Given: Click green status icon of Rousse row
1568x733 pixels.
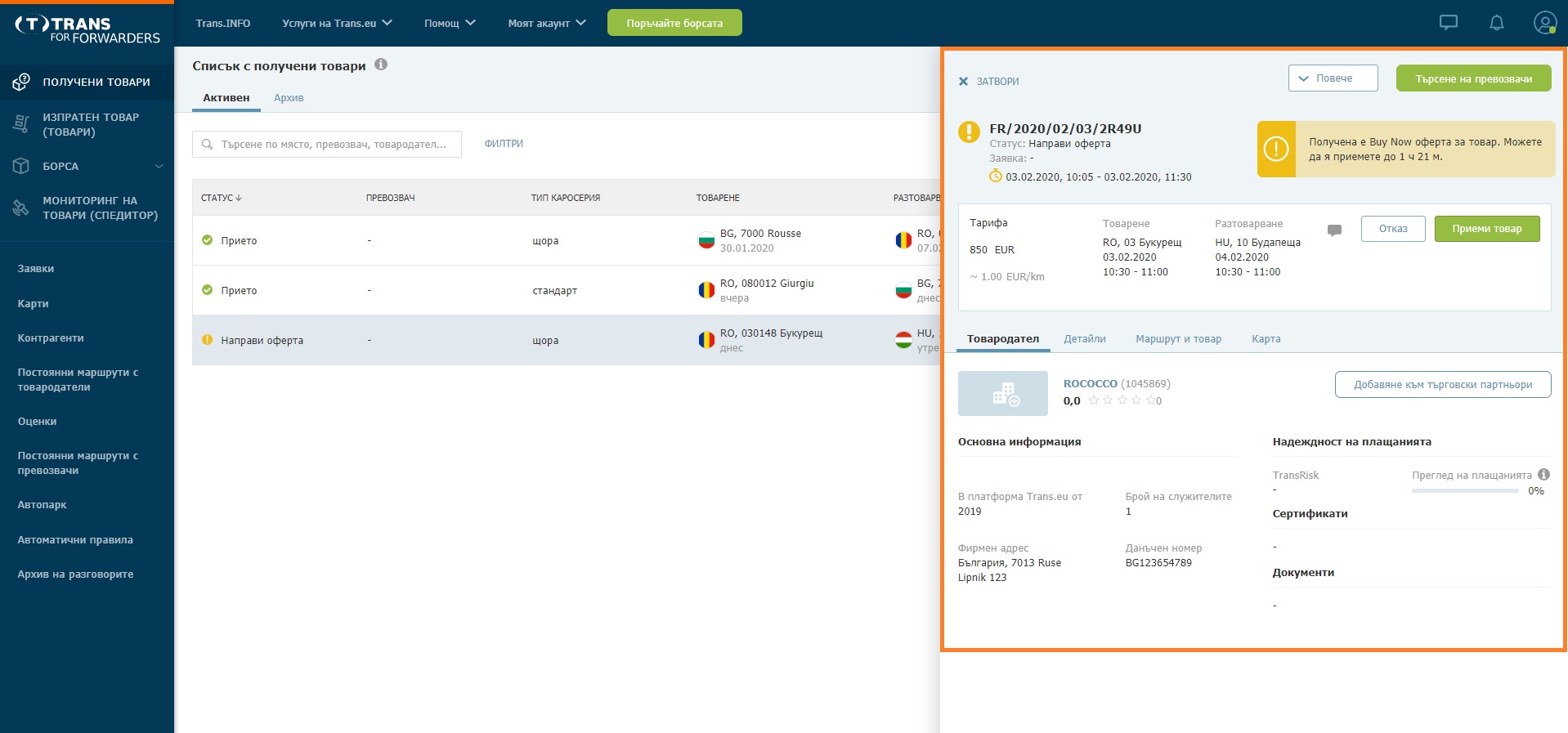Looking at the screenshot, I should pyautogui.click(x=207, y=240).
